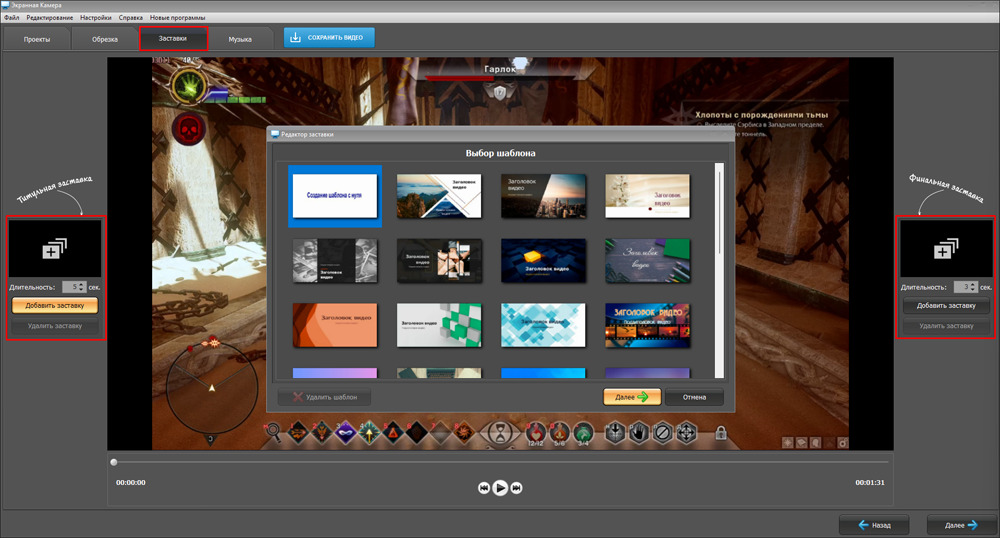Open the Файл menu
This screenshot has height=538, width=1000.
click(11, 18)
